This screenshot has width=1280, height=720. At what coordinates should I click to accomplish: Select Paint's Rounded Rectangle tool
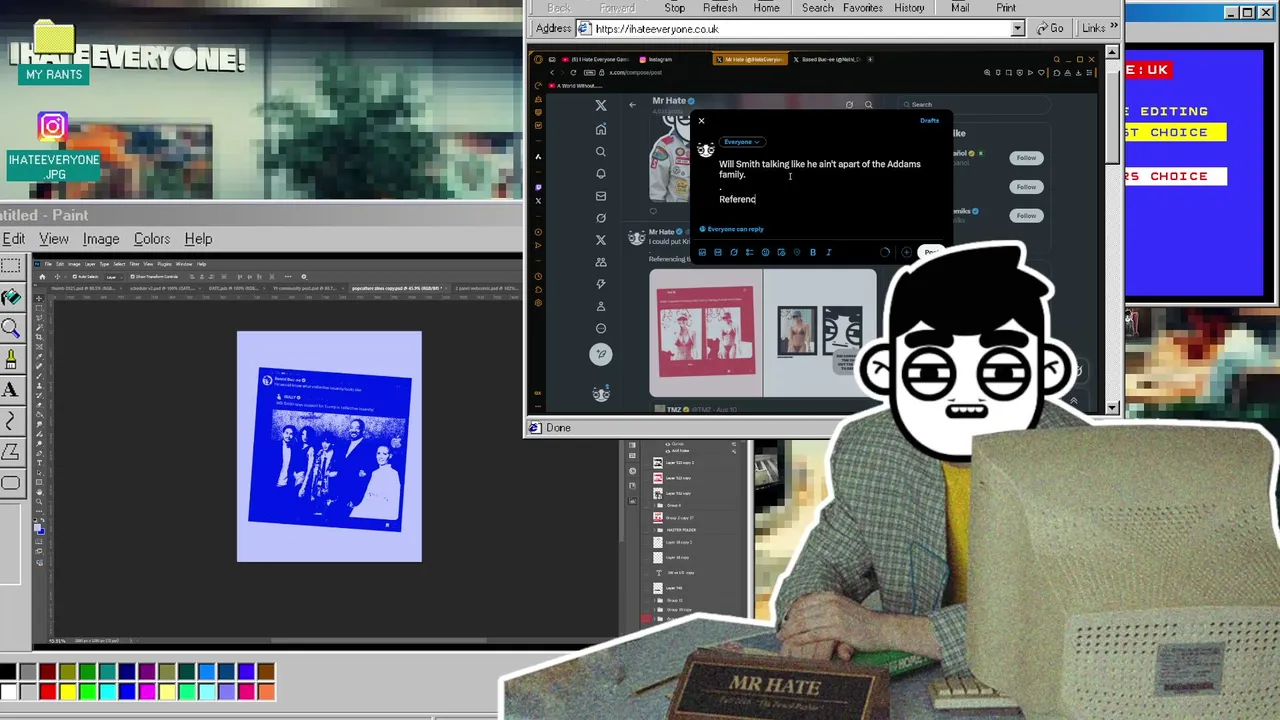[11, 483]
